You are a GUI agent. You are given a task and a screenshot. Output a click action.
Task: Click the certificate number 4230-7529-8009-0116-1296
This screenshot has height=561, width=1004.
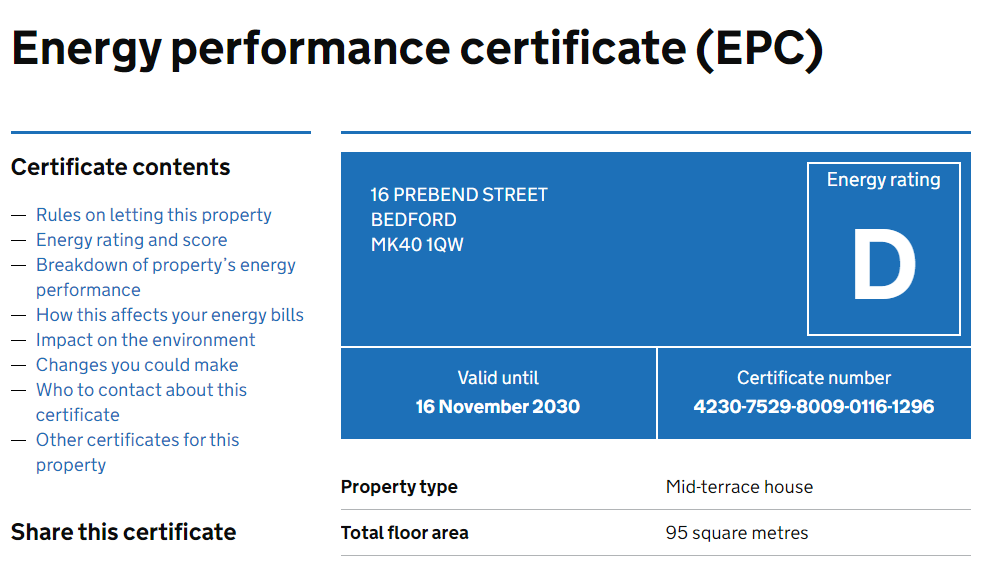(x=814, y=407)
